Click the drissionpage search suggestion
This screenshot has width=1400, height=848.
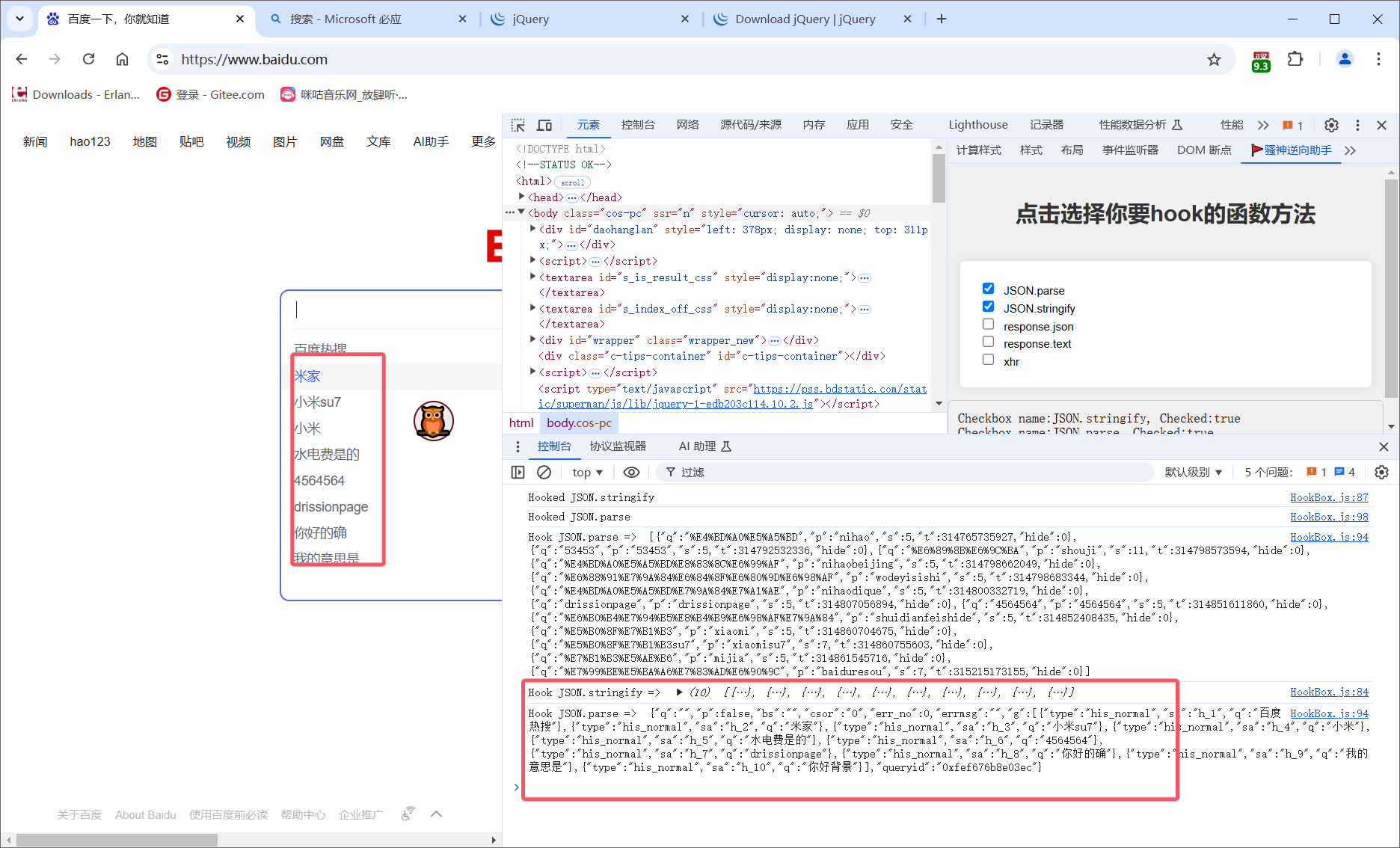click(x=331, y=507)
